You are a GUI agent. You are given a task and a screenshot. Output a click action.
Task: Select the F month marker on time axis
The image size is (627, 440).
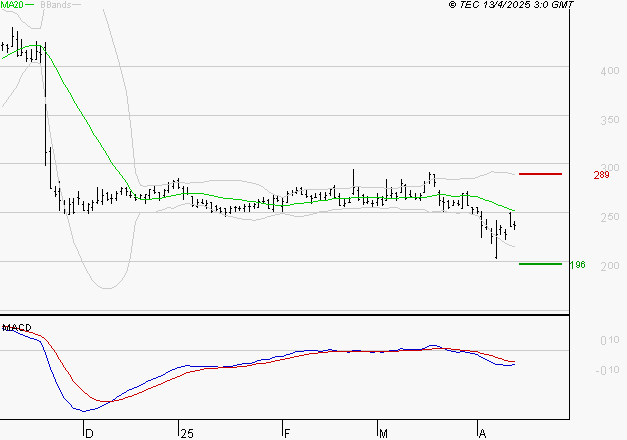point(286,433)
